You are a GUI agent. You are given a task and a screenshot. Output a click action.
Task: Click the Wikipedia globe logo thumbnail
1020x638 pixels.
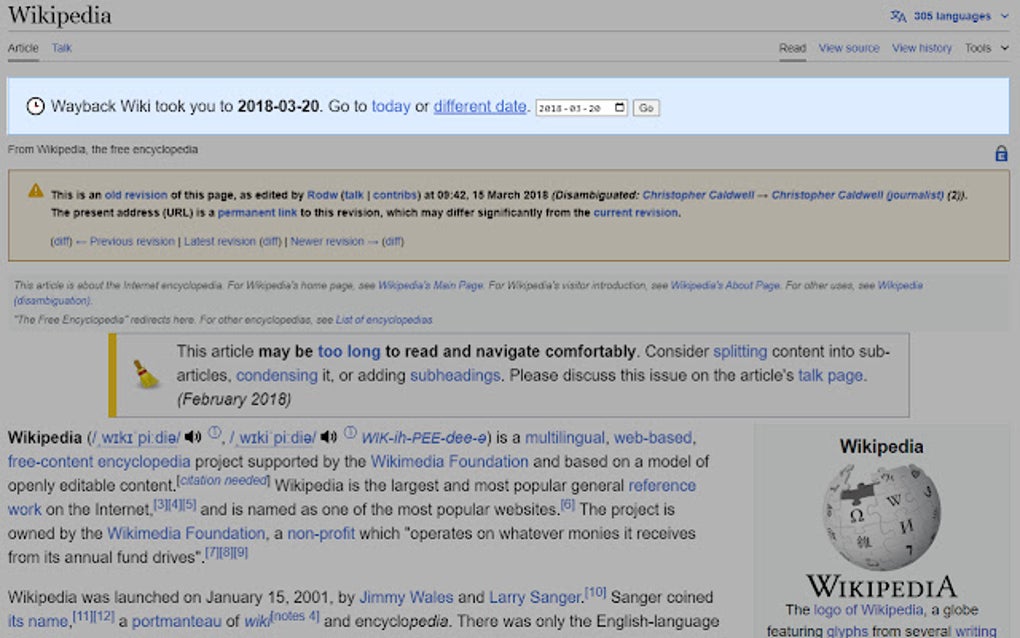pyautogui.click(x=879, y=515)
